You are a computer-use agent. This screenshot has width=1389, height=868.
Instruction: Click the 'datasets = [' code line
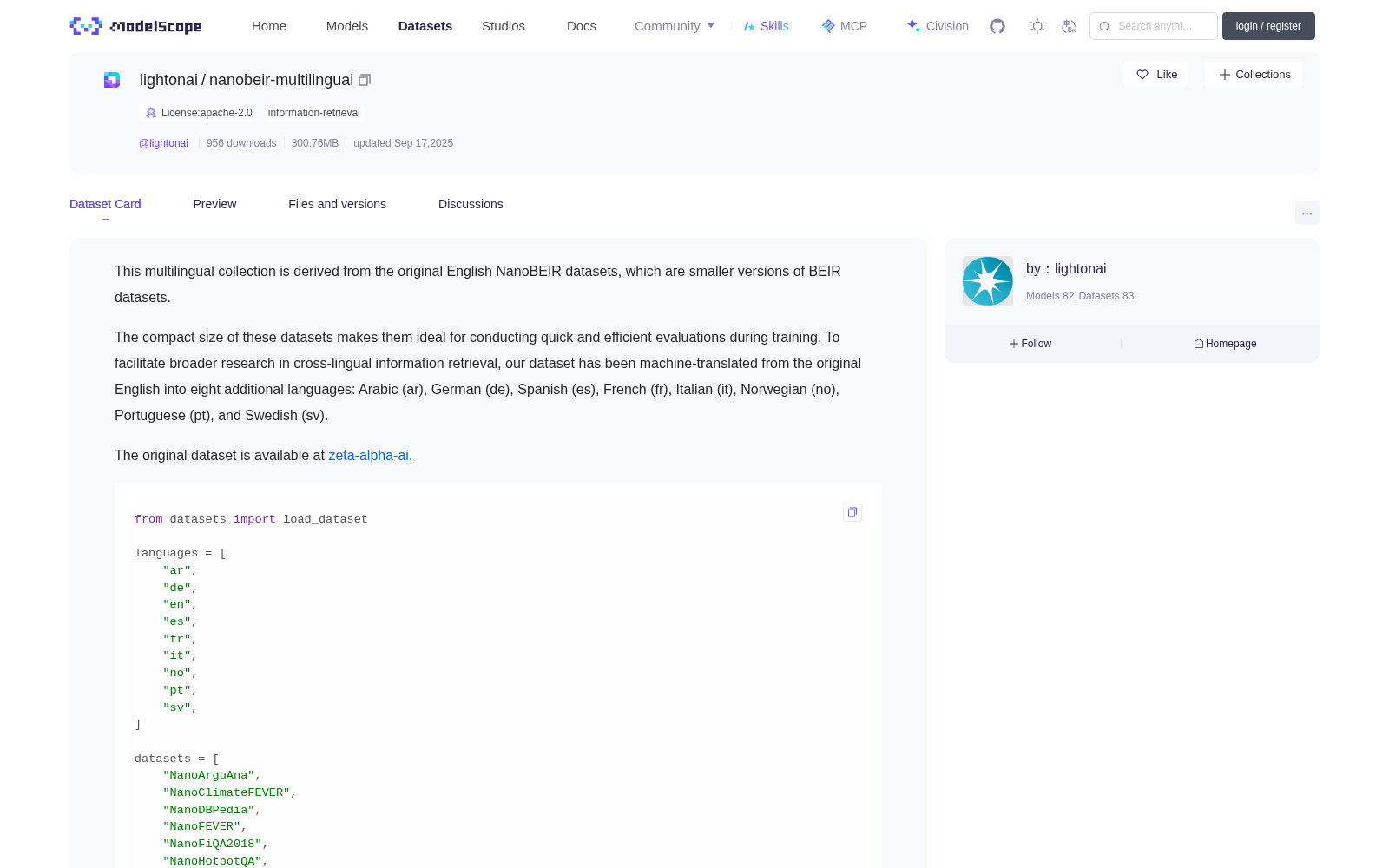coord(177,759)
